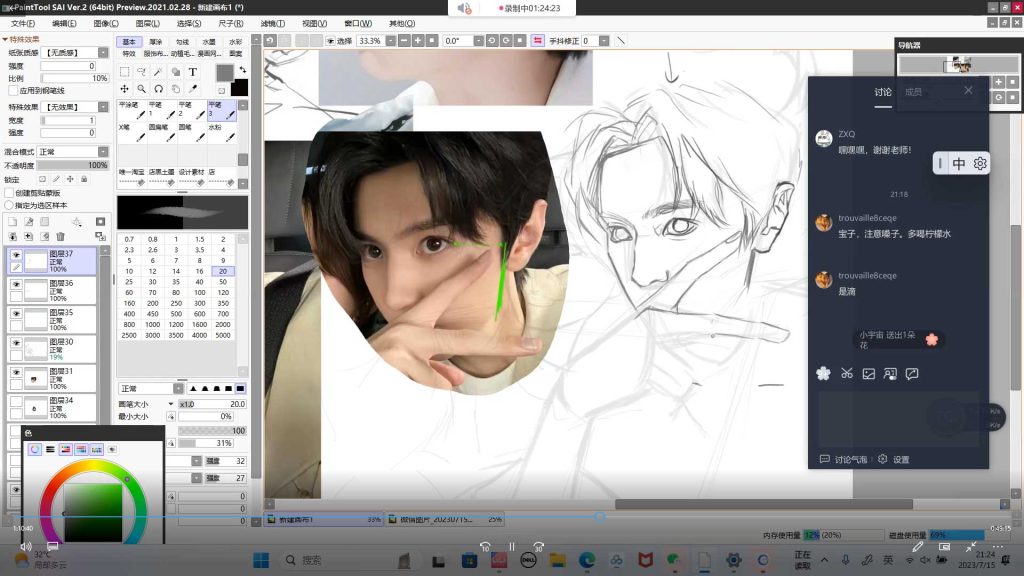Activate the Zoom magnifier tool
Viewport: 1024px width, 576px height.
pos(141,89)
